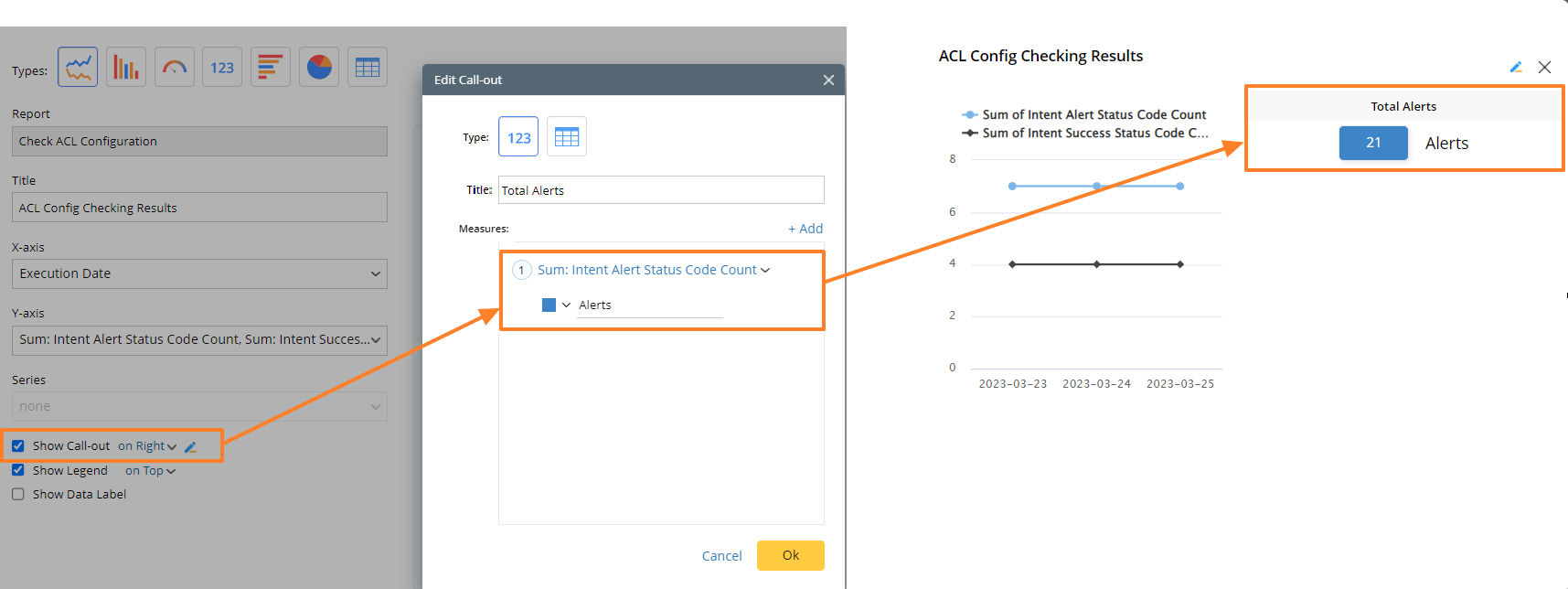Choose the gauge chart type
Viewport: 1568px width, 589px height.
coord(175,67)
